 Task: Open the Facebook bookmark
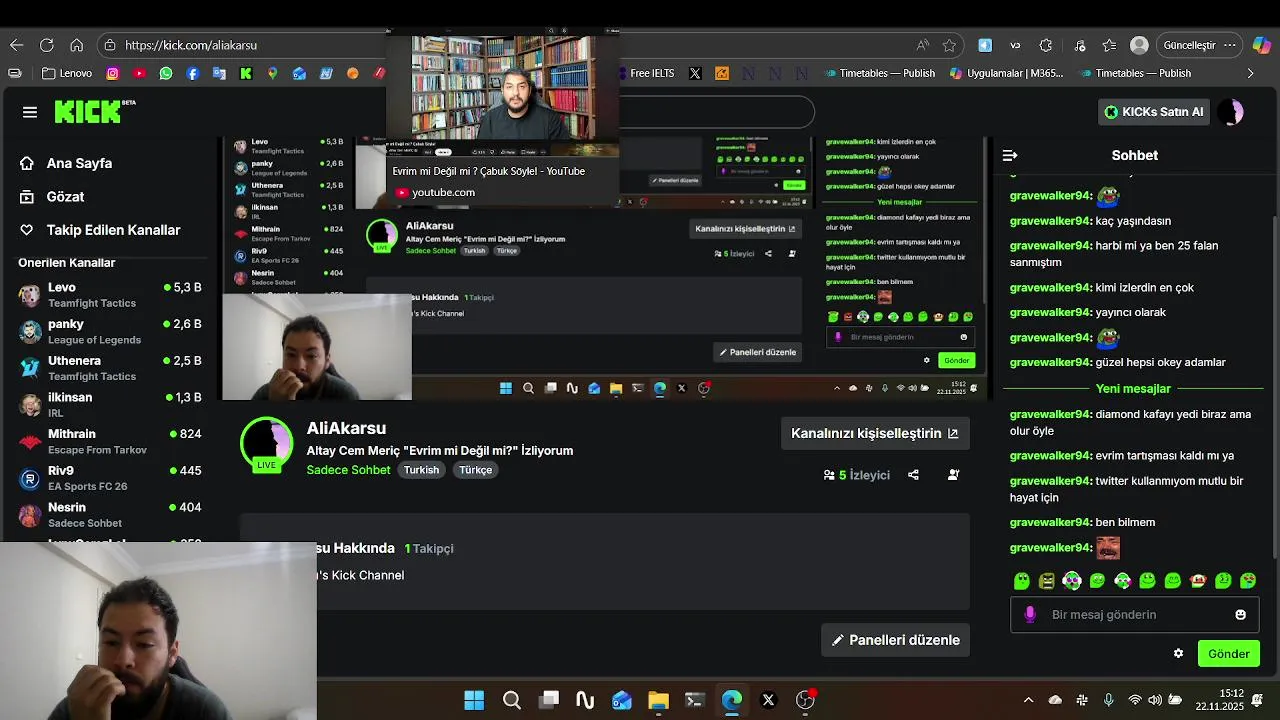(192, 73)
